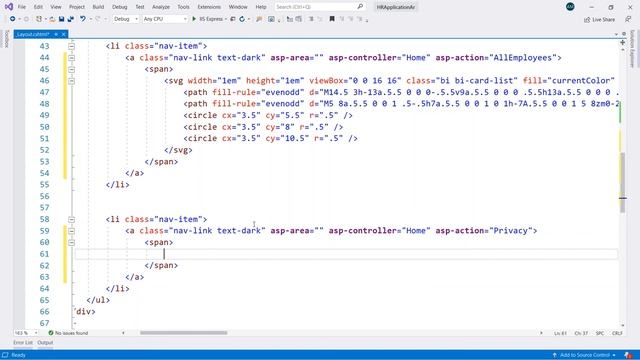Open the Debug menu
This screenshot has height=360, width=640.
coord(120,7)
